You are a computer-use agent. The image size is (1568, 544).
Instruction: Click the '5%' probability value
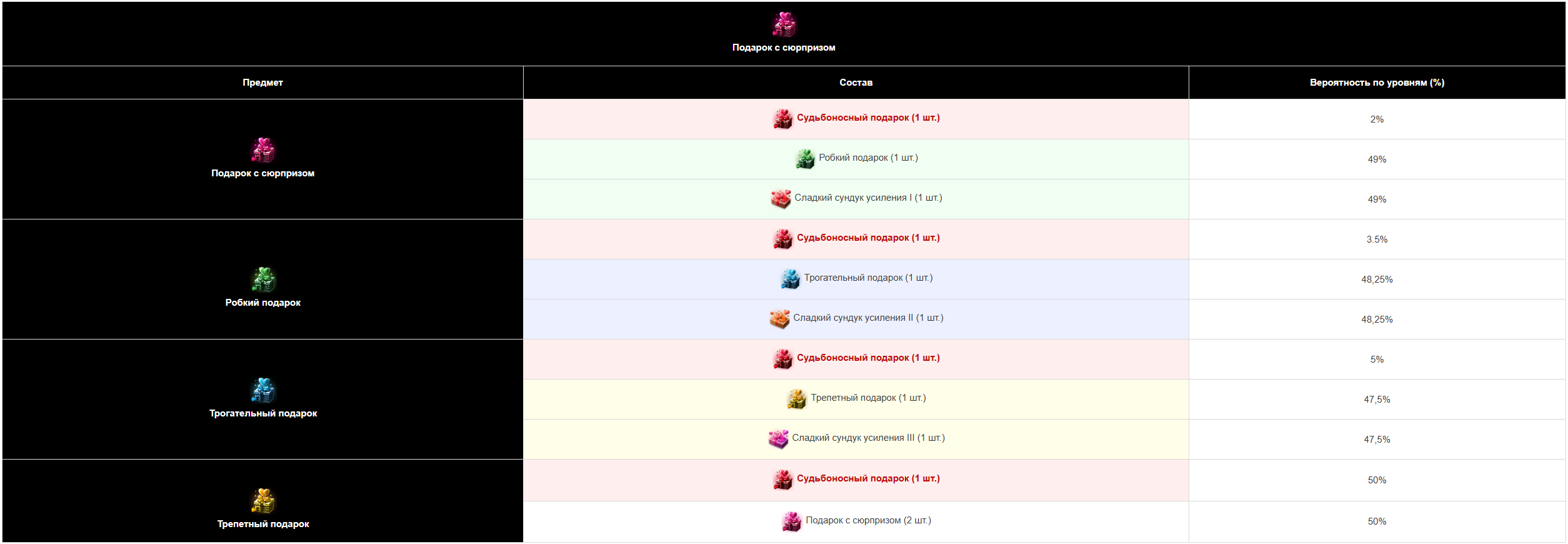[x=1377, y=360]
